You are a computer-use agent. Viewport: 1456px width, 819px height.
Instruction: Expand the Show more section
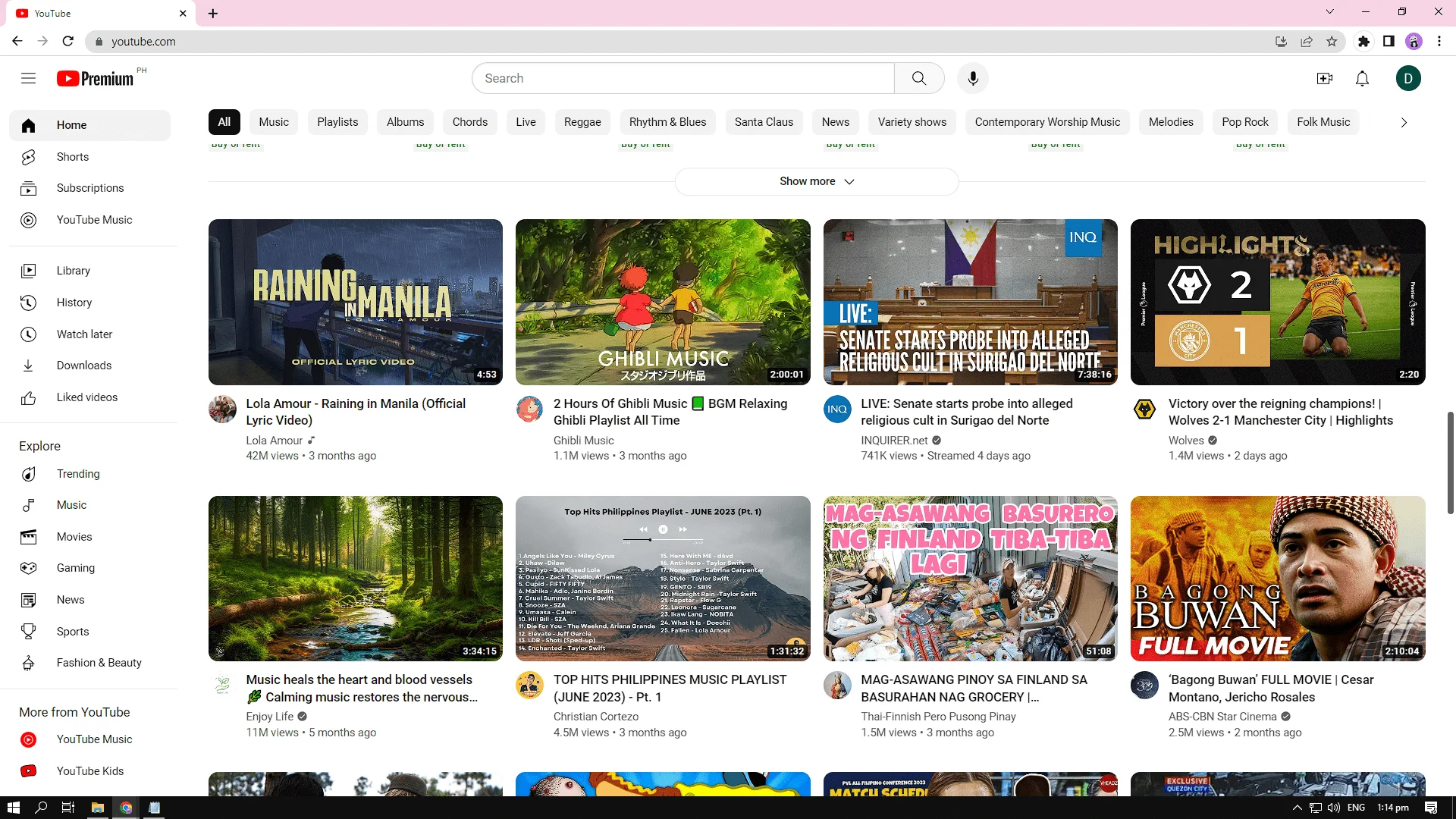(x=817, y=181)
